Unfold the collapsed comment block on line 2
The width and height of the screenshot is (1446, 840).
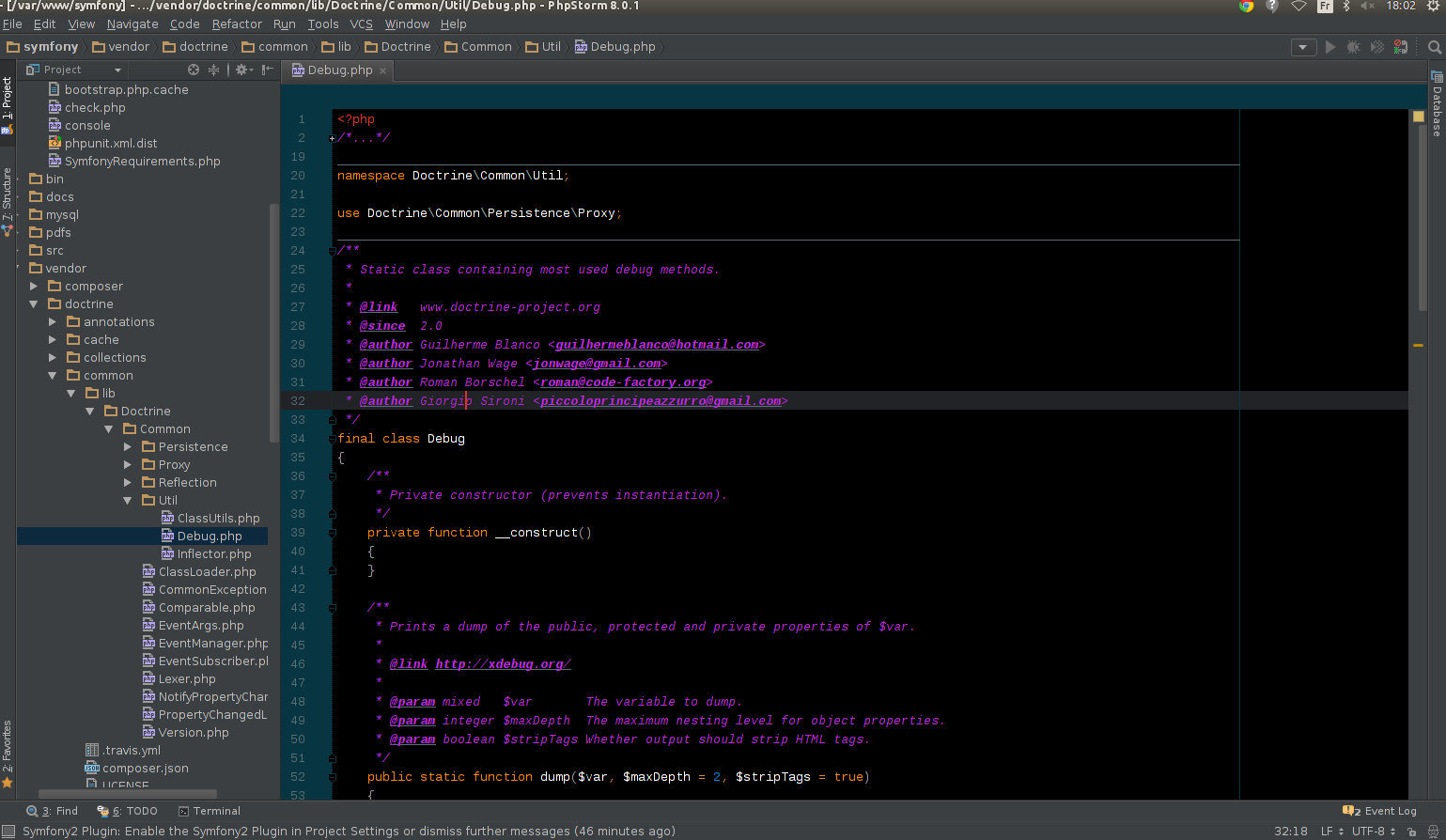[x=333, y=138]
